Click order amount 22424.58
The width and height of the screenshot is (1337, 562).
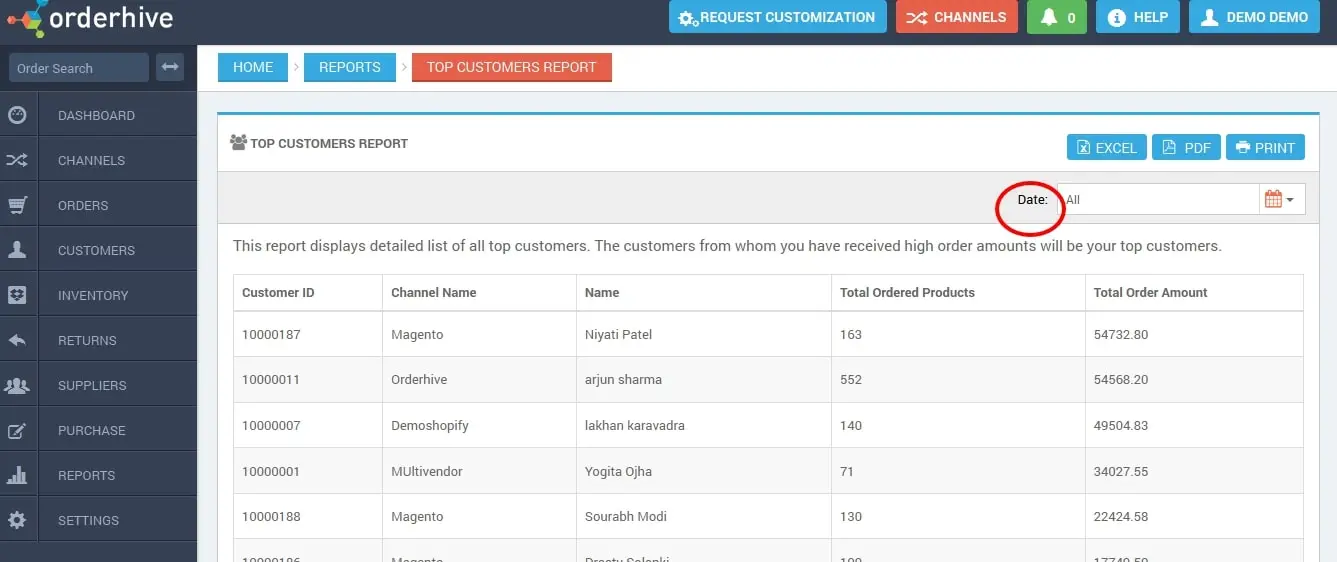click(1121, 516)
